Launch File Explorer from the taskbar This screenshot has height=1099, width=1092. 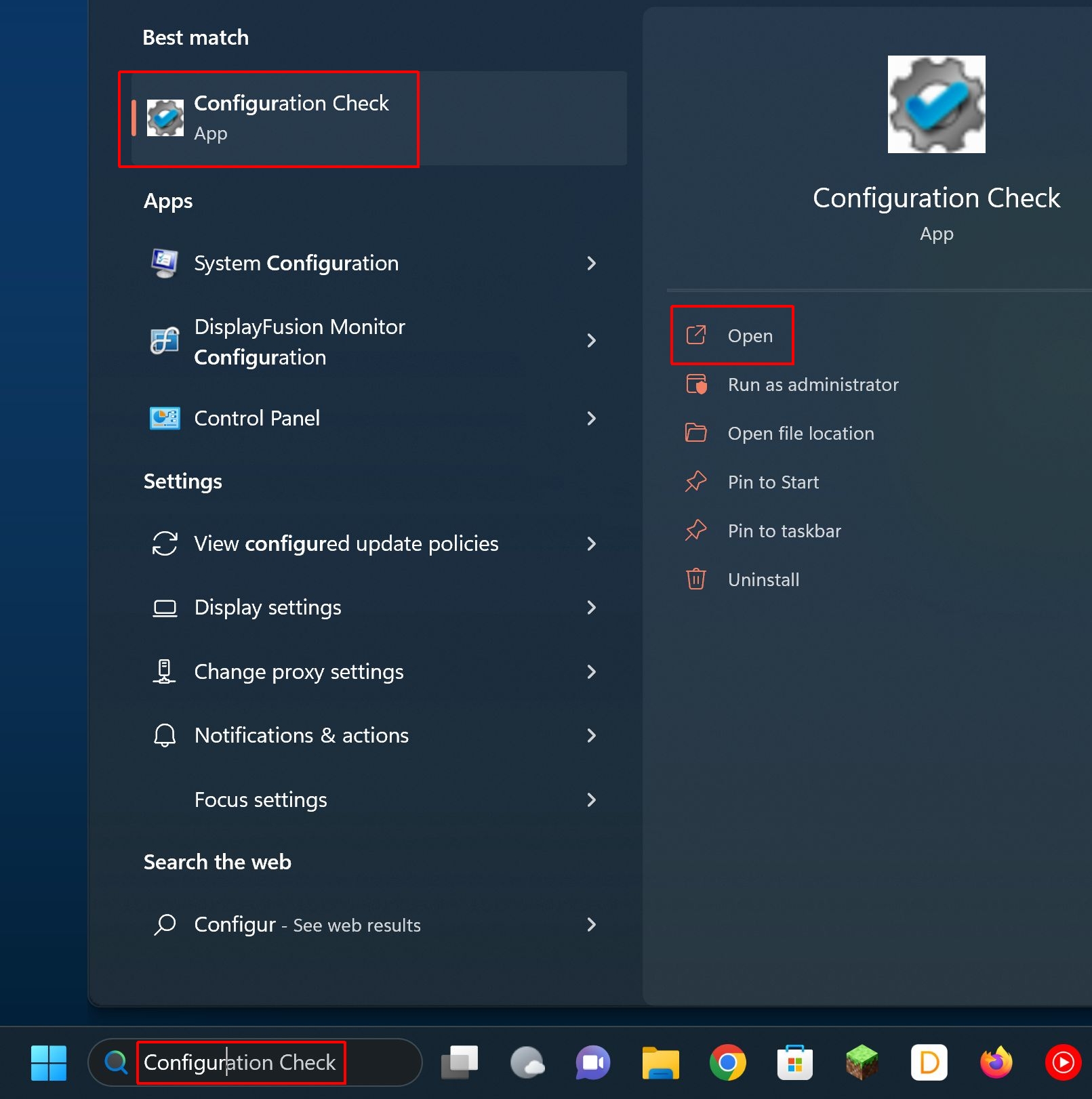(x=660, y=1062)
